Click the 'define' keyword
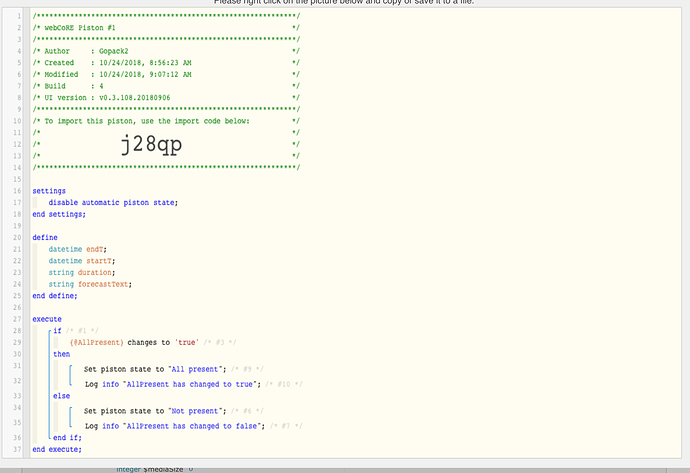 [45, 238]
